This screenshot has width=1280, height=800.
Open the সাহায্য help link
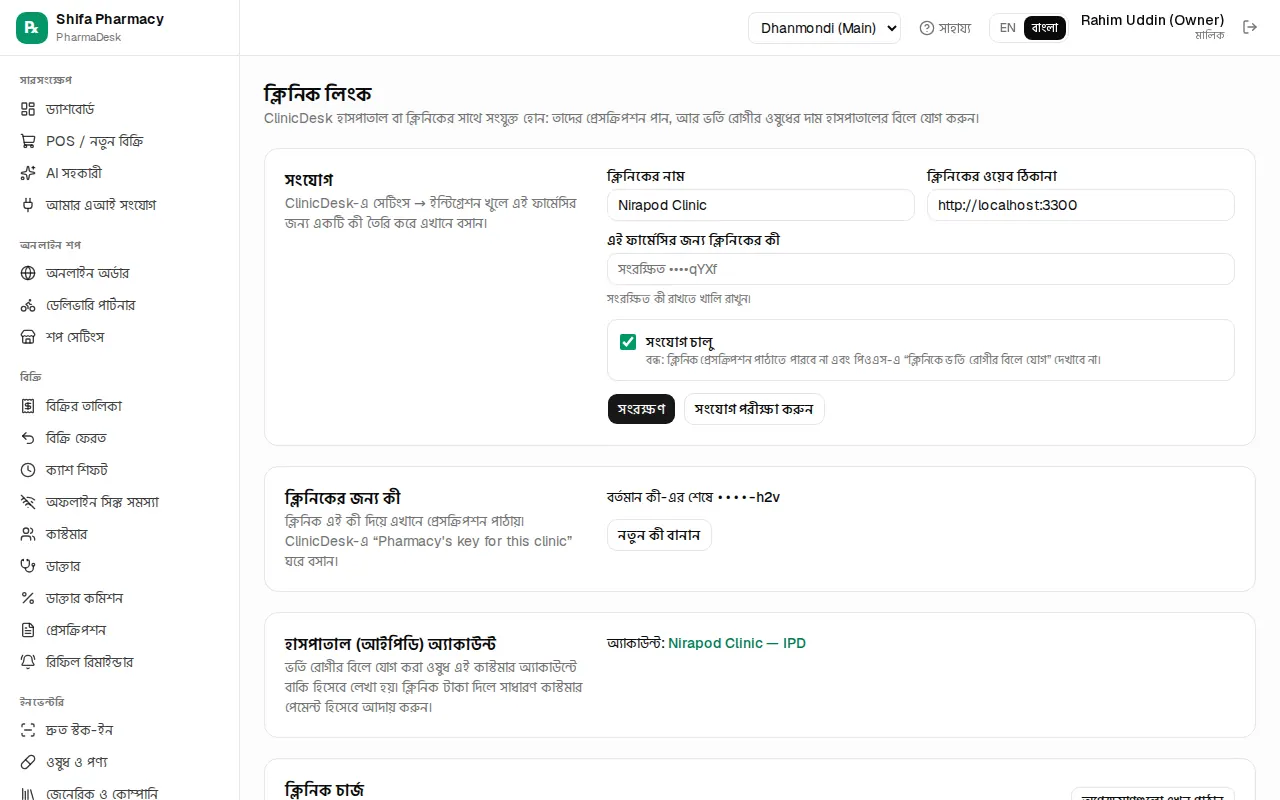click(945, 28)
